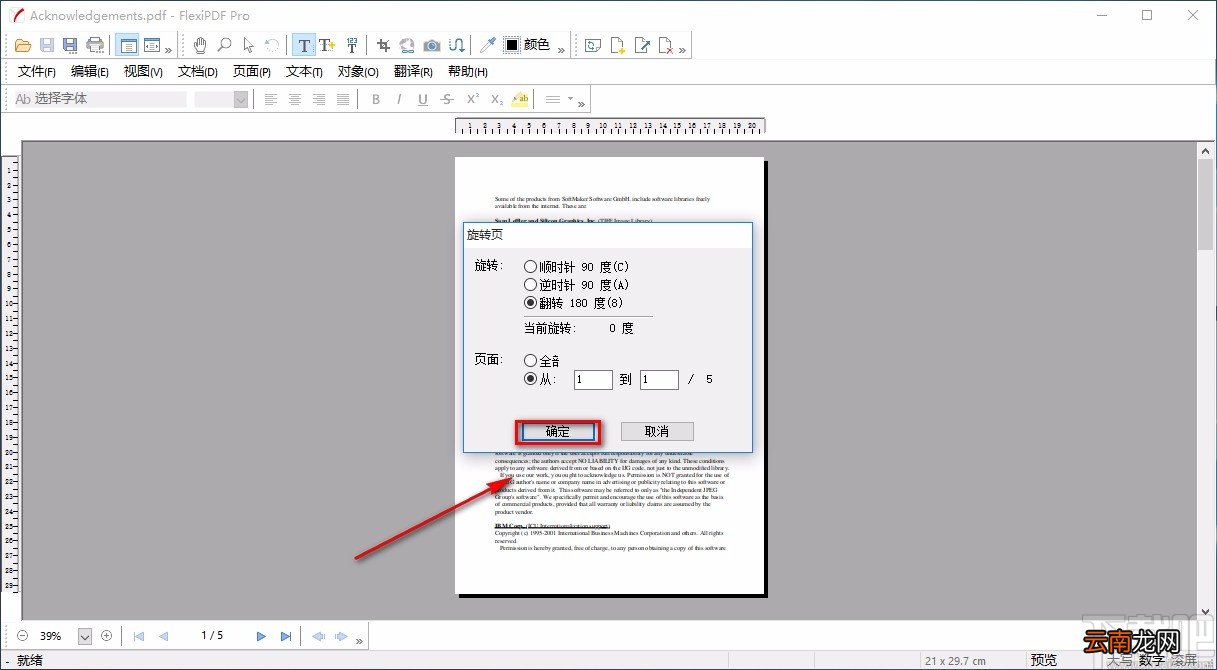The image size is (1217, 670).
Task: Open the font selection box (选择字体)
Action: (x=99, y=99)
